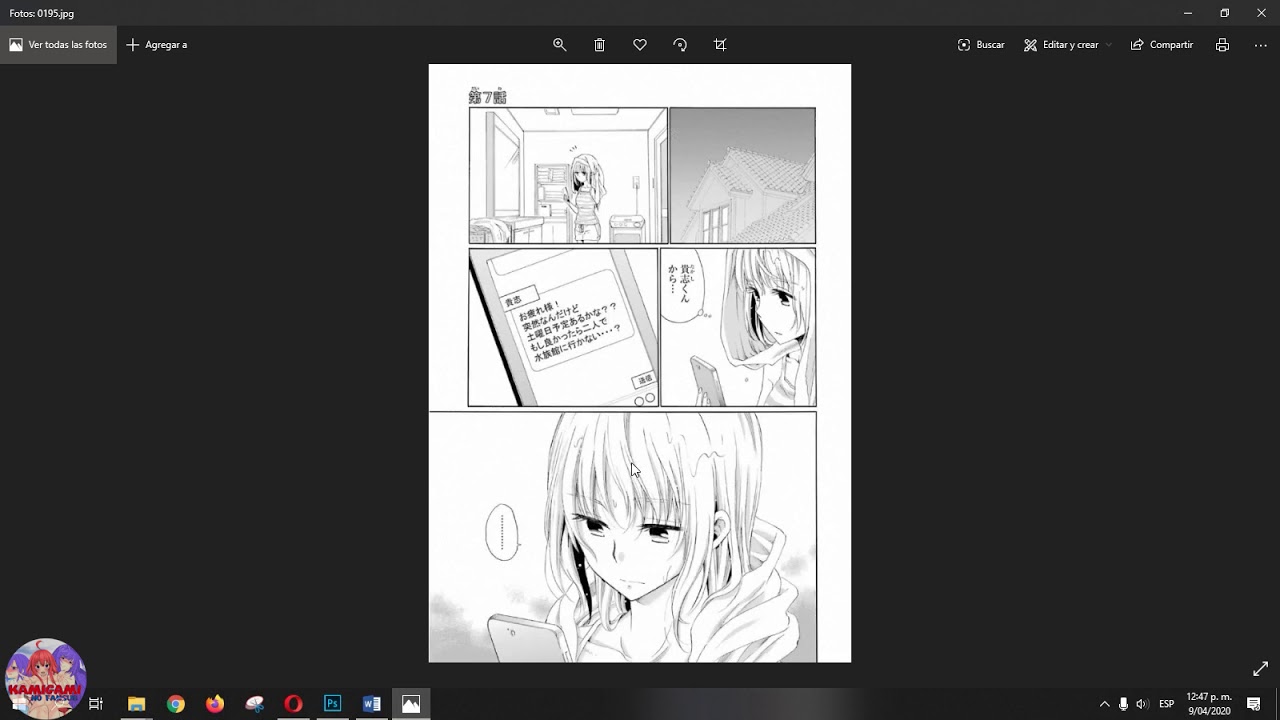
Task: Delete the photo with the trash icon
Action: tap(600, 45)
